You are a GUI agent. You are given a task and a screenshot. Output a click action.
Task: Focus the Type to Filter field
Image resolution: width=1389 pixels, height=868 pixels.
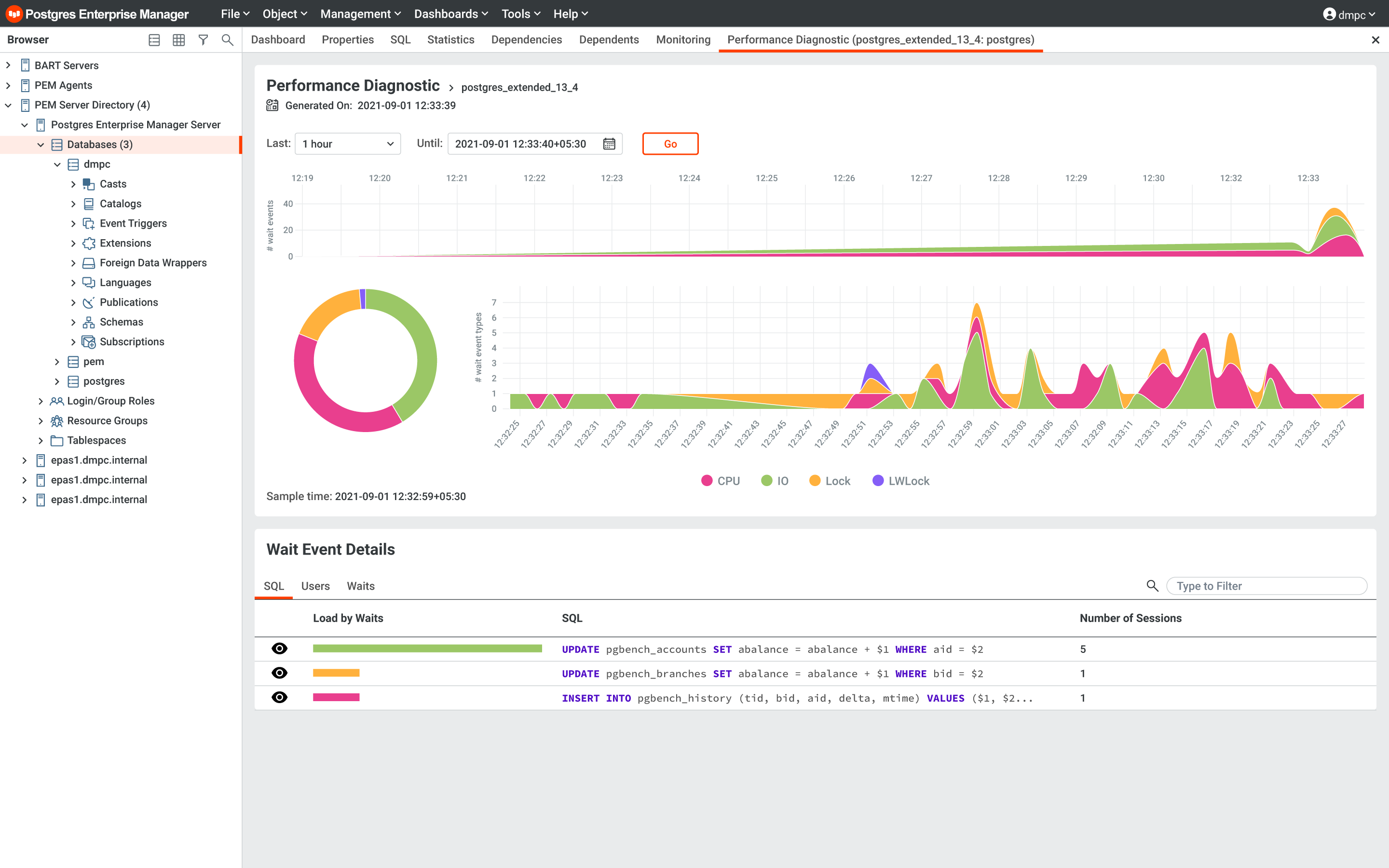tap(1267, 585)
